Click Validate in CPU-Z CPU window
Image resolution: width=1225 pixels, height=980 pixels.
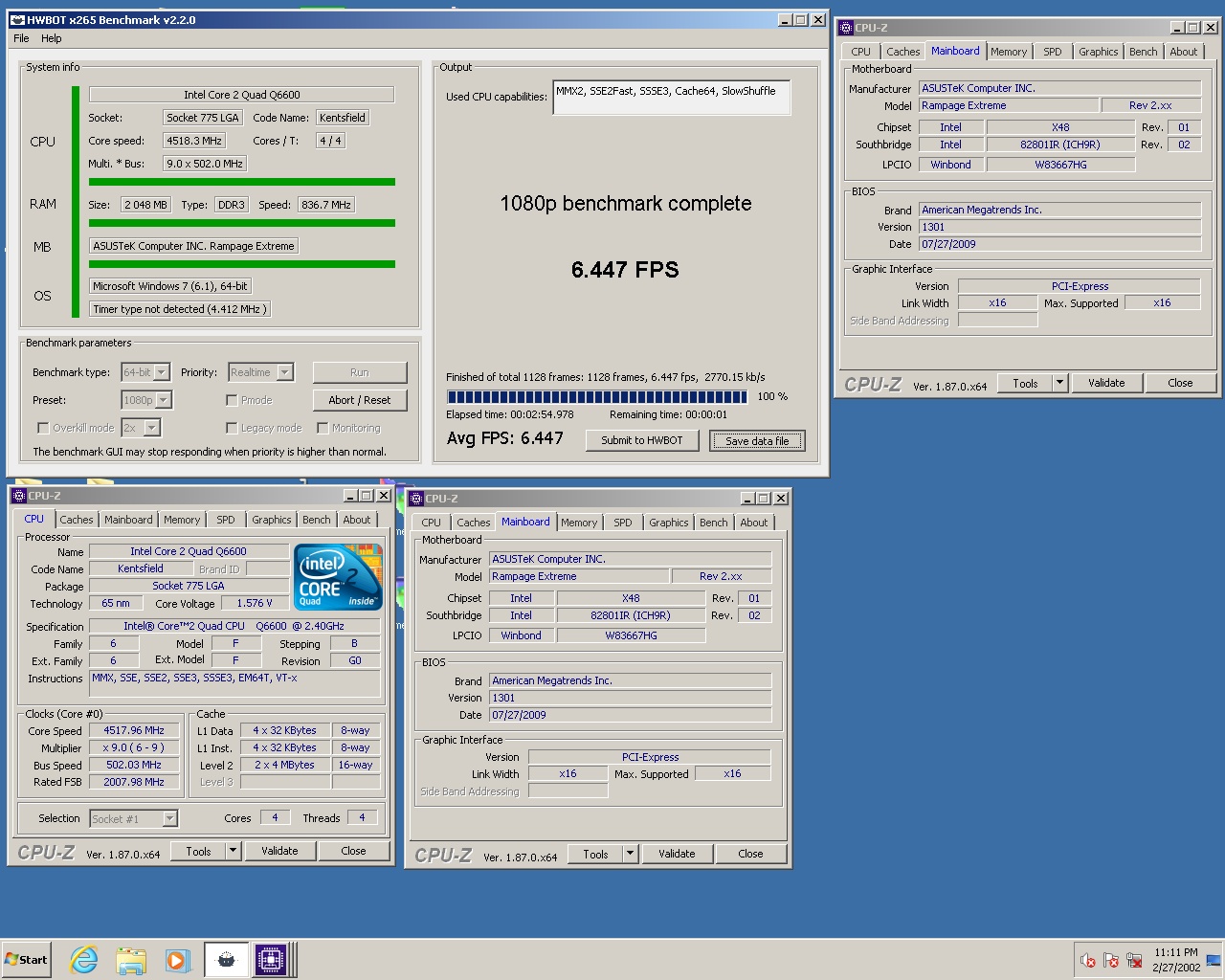click(279, 851)
